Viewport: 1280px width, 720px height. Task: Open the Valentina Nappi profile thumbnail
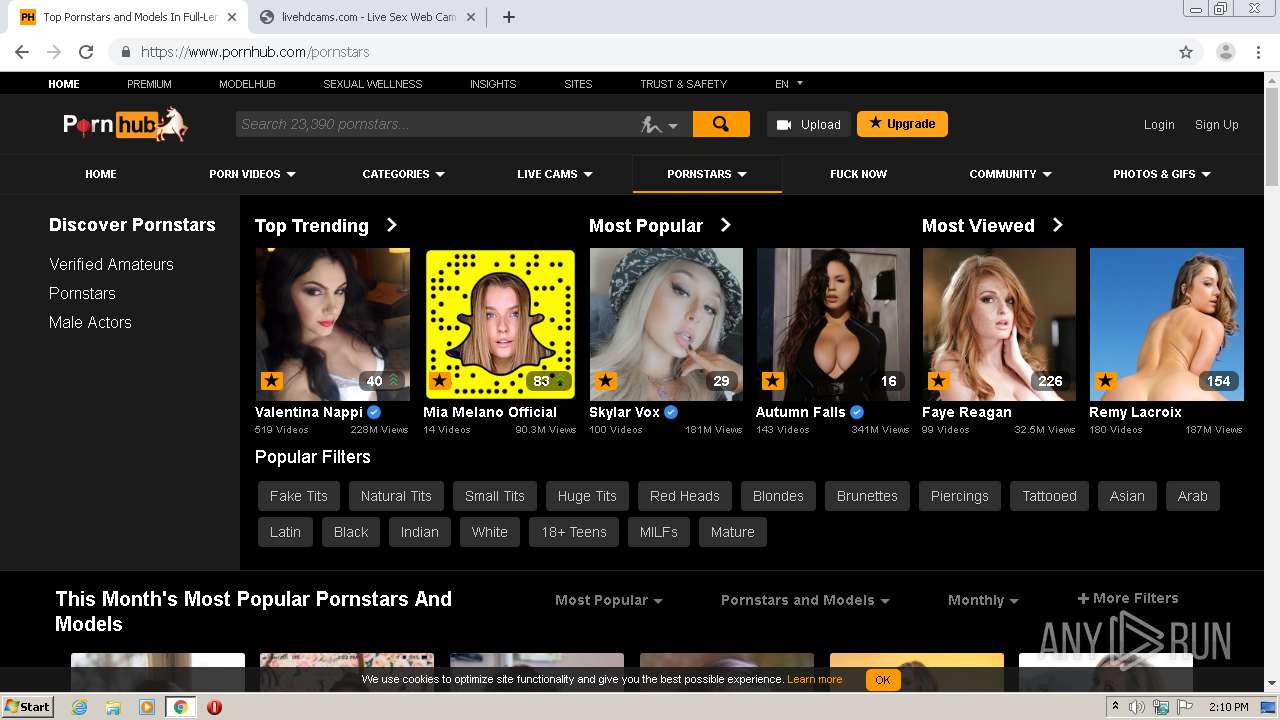(332, 324)
